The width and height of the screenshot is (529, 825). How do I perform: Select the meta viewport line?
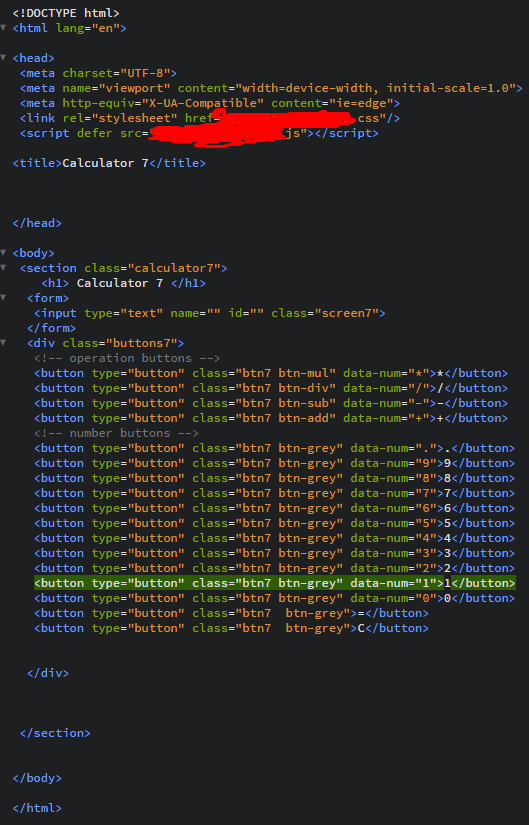click(x=271, y=88)
